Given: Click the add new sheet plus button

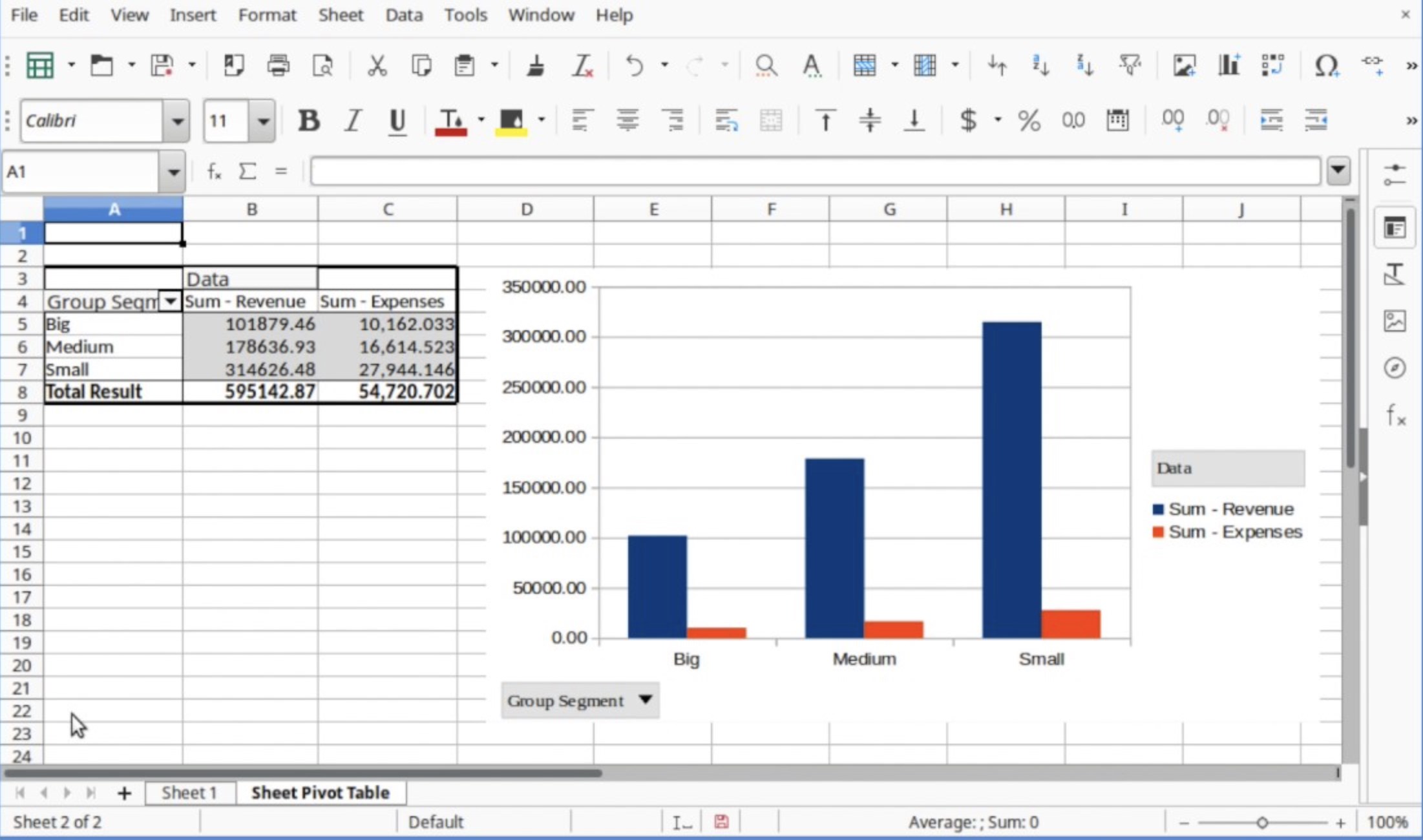Looking at the screenshot, I should coord(124,793).
